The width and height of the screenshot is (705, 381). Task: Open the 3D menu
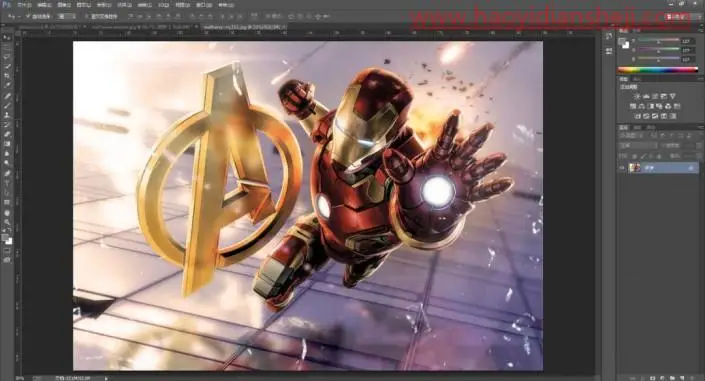click(x=163, y=5)
